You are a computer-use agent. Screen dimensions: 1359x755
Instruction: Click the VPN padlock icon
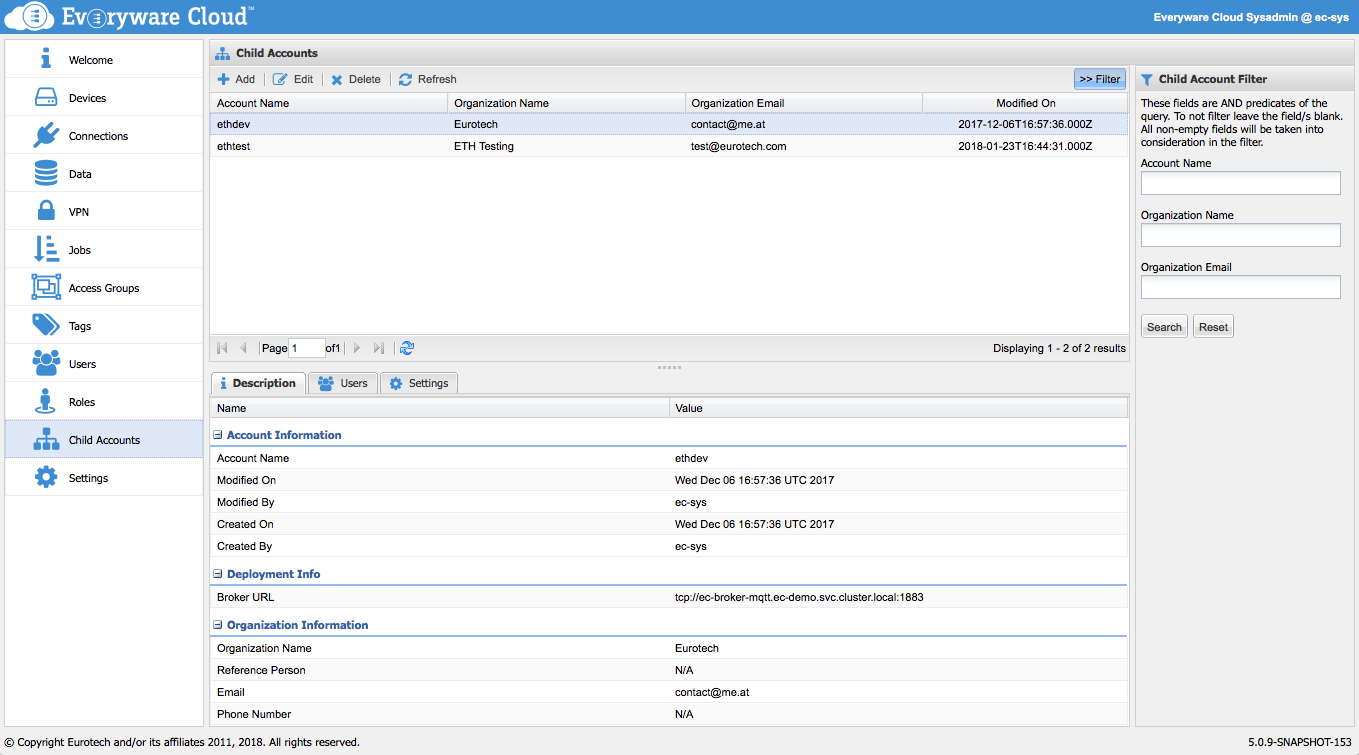pos(46,211)
